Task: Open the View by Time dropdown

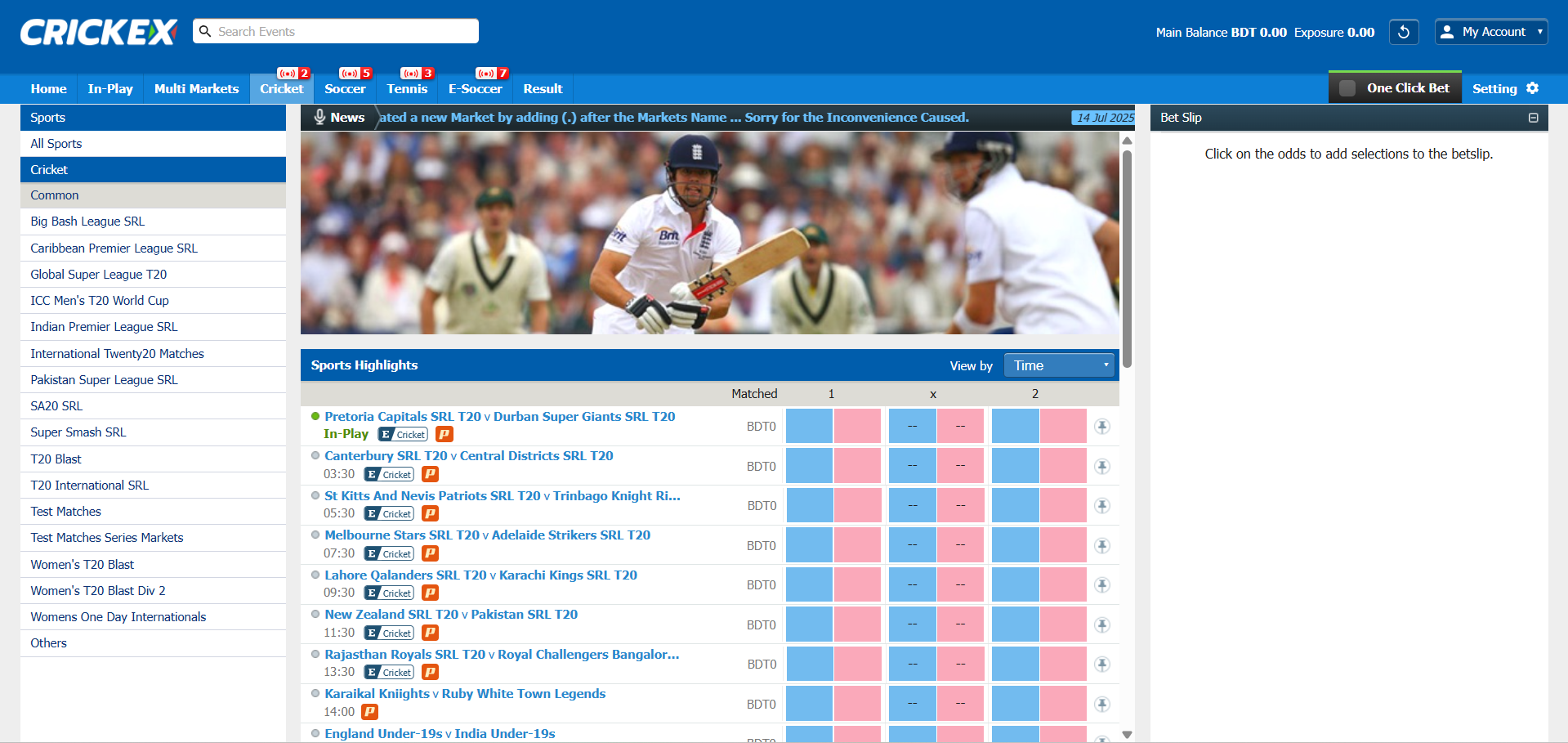Action: click(1059, 365)
